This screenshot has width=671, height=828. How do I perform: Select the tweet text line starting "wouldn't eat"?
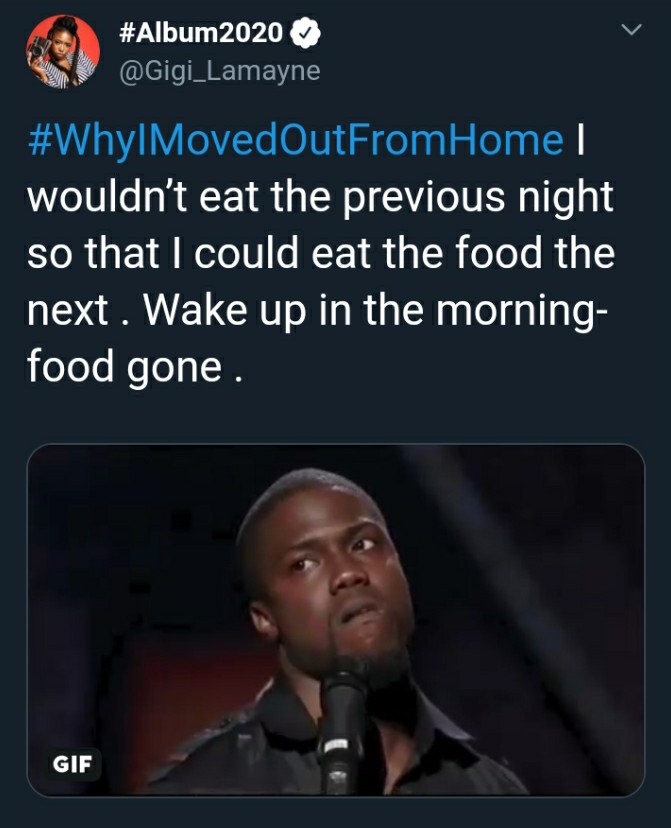pyautogui.click(x=320, y=197)
